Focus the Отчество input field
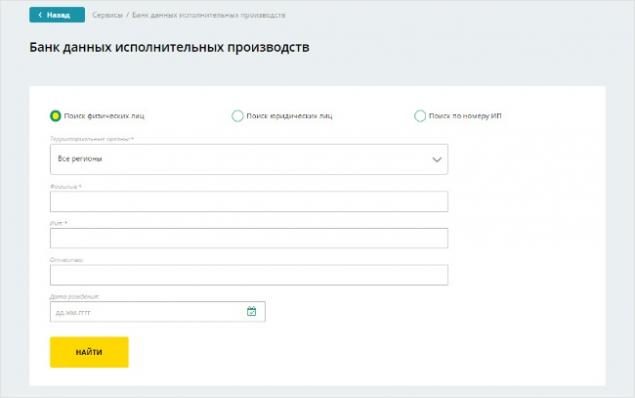This screenshot has height=398, width=635. click(249, 275)
